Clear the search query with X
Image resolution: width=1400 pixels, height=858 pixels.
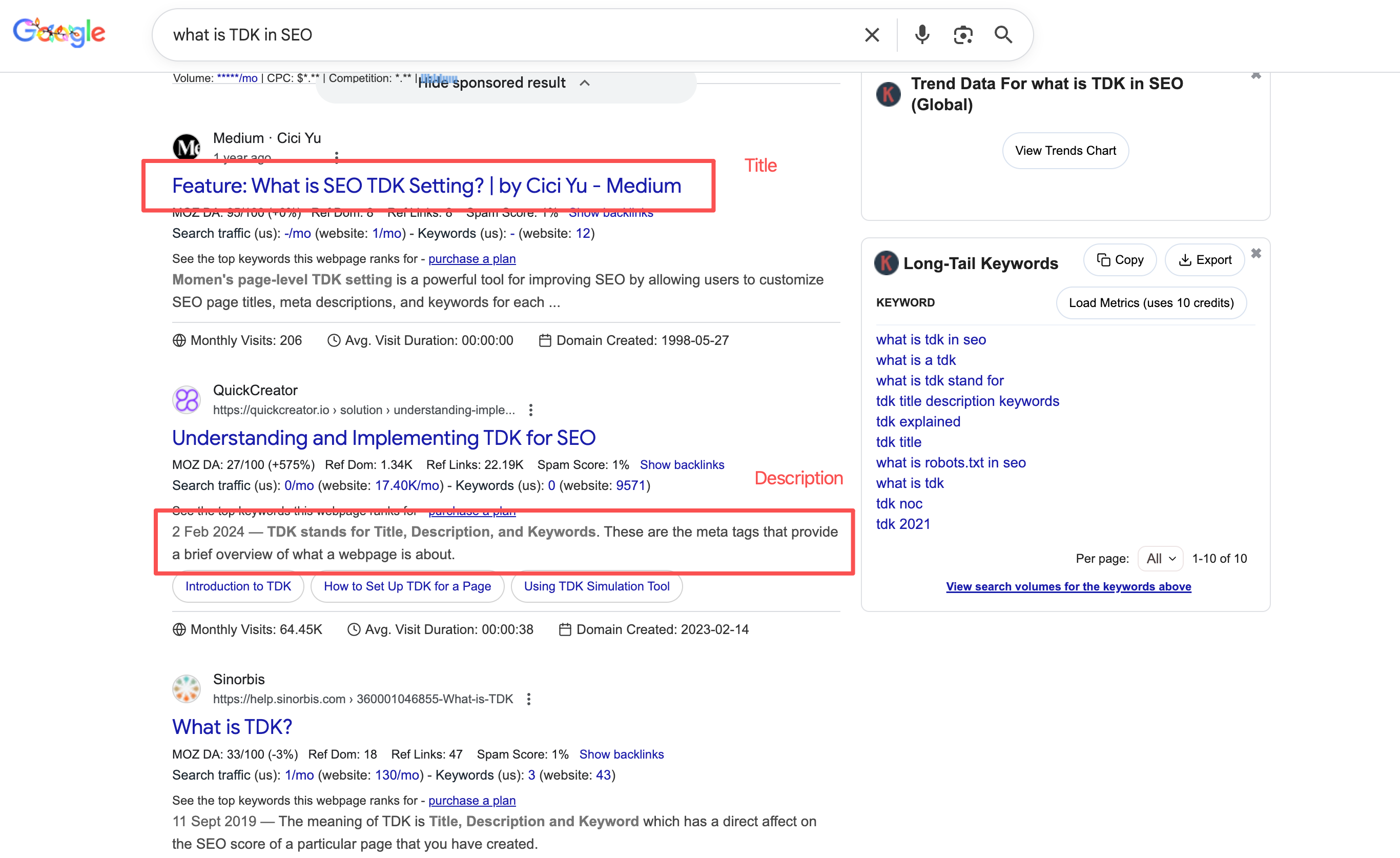click(872, 35)
